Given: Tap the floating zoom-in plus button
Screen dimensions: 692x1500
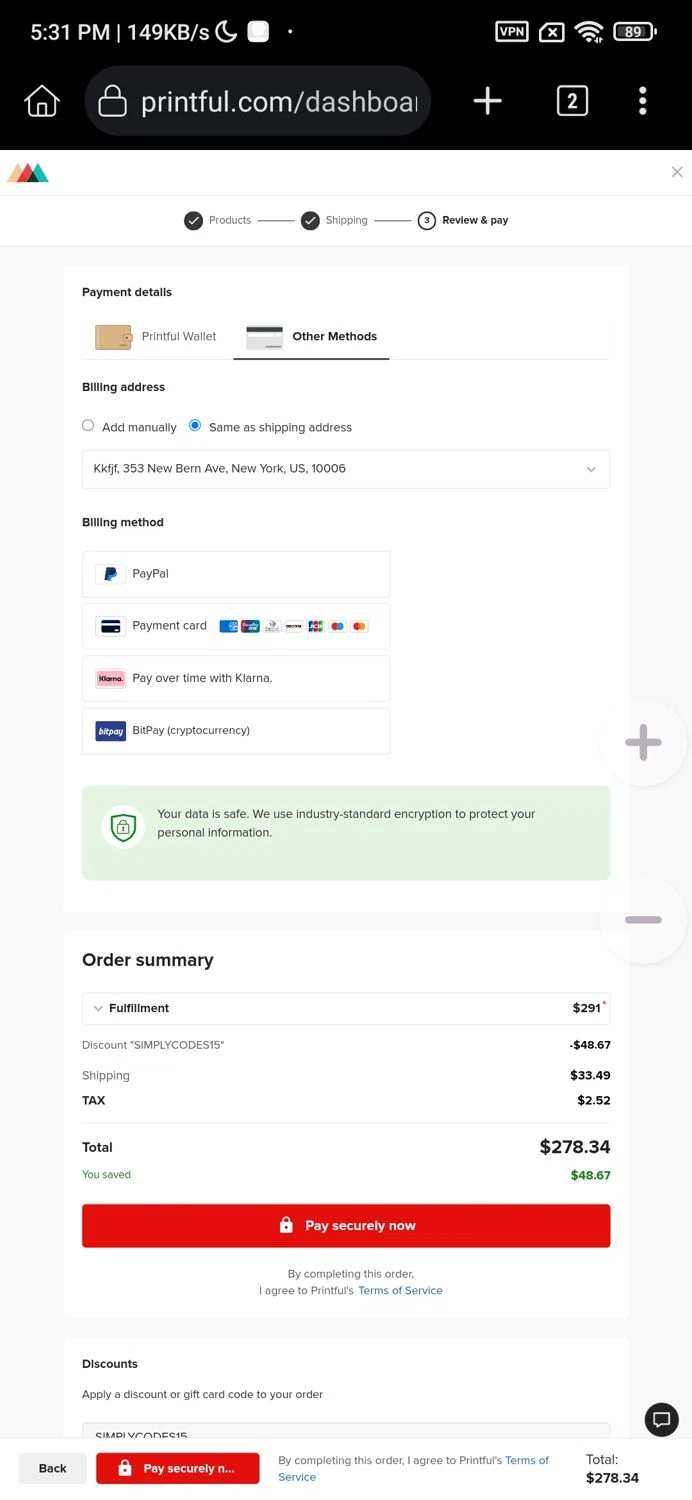Looking at the screenshot, I should coord(643,742).
